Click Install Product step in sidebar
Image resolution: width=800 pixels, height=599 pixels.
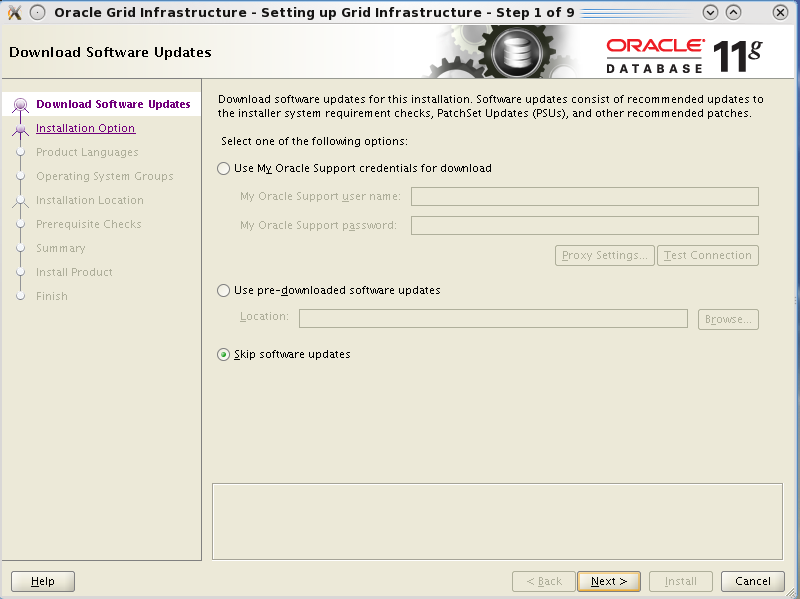(74, 272)
